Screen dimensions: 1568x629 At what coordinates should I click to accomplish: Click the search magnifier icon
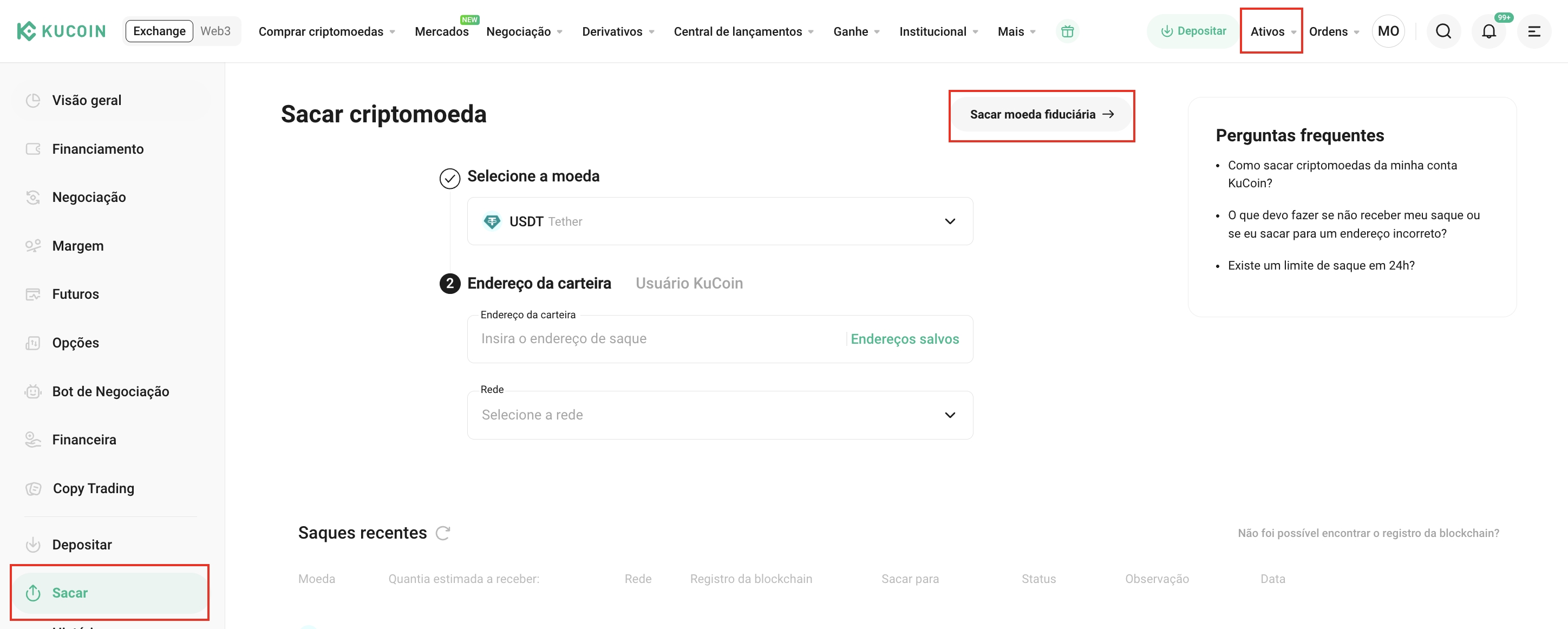(1443, 31)
